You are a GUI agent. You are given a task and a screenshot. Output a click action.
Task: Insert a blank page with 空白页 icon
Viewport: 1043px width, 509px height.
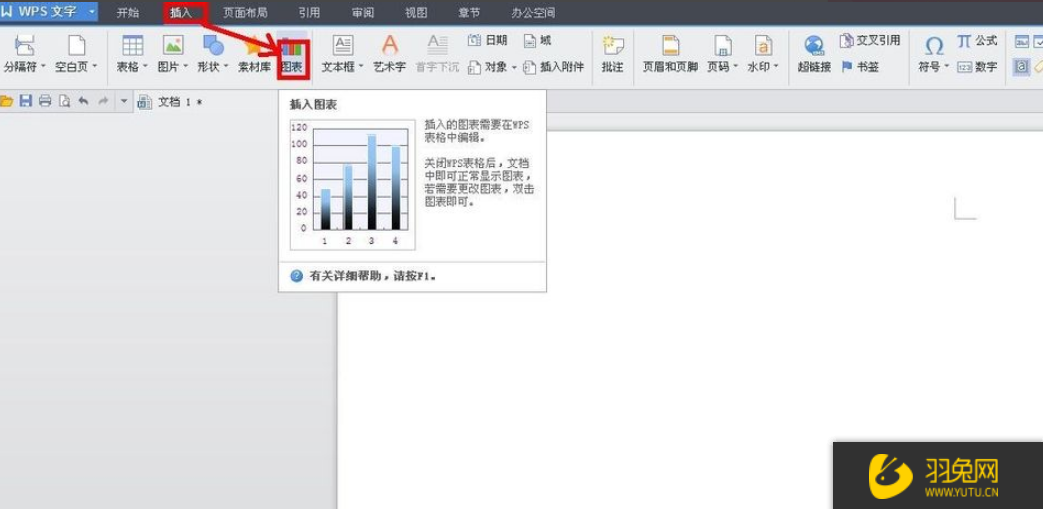[x=77, y=45]
